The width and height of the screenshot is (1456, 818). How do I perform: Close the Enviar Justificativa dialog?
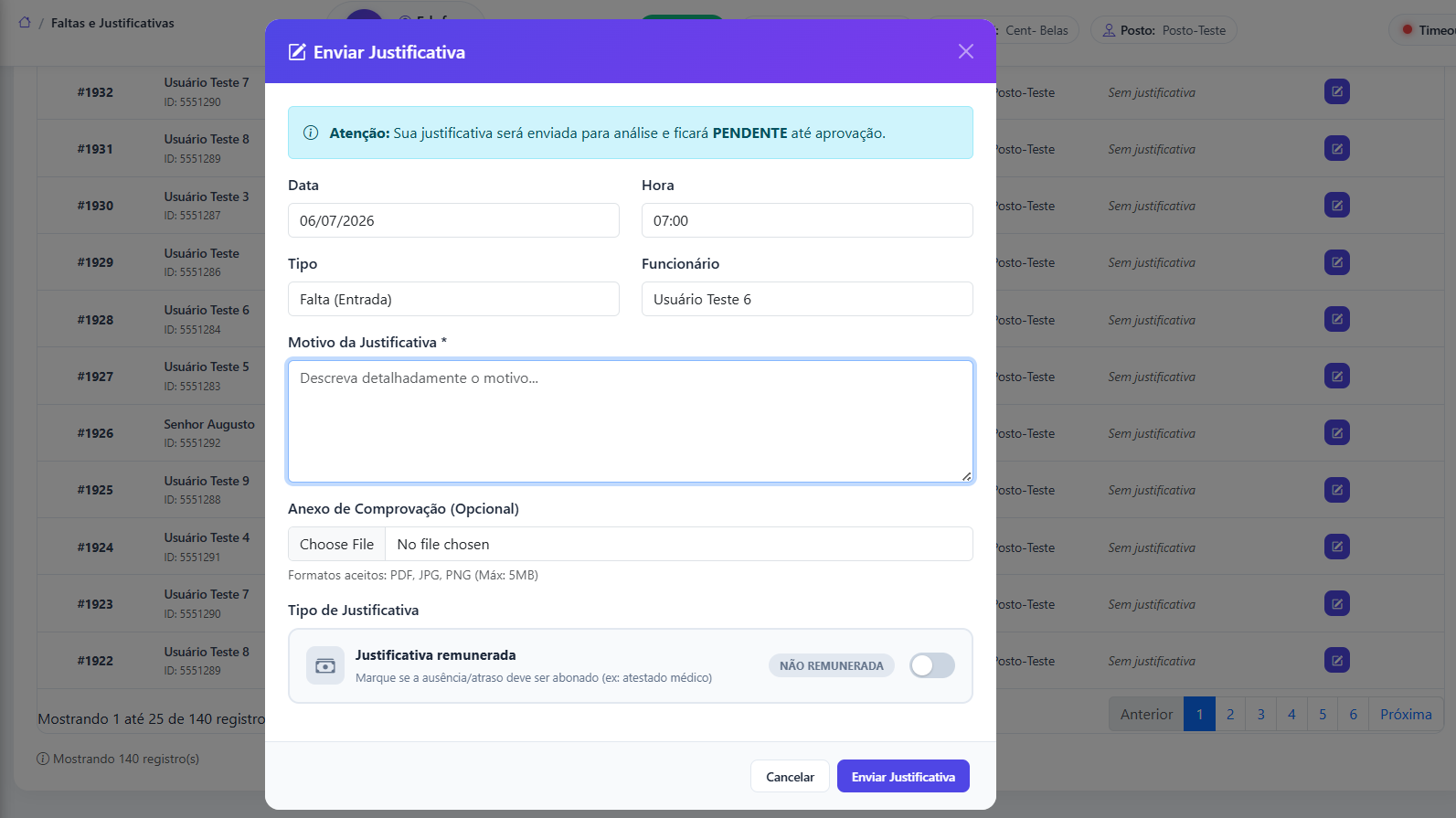click(966, 52)
